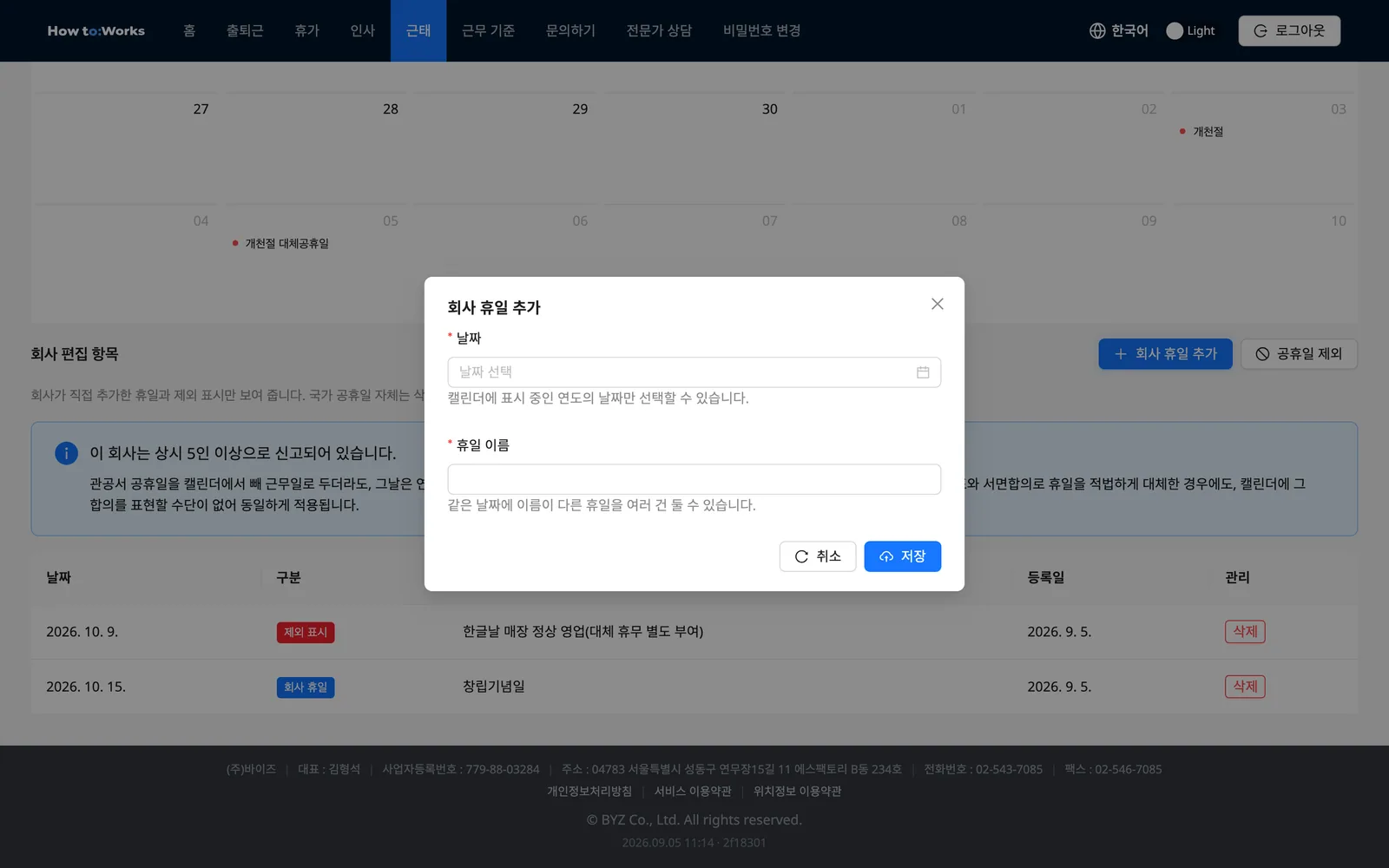This screenshot has height=868, width=1389.
Task: Select the 근태 tab
Action: (418, 30)
